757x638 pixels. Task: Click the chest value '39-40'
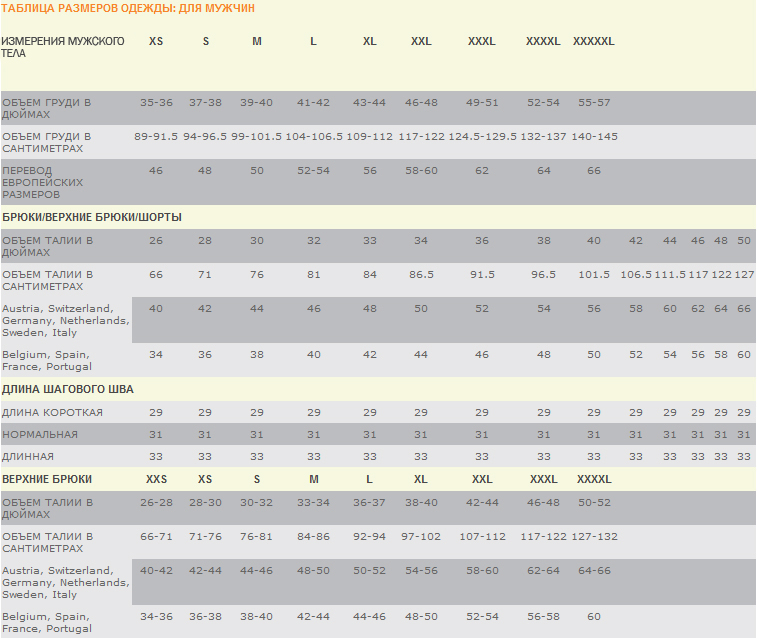tap(256, 103)
